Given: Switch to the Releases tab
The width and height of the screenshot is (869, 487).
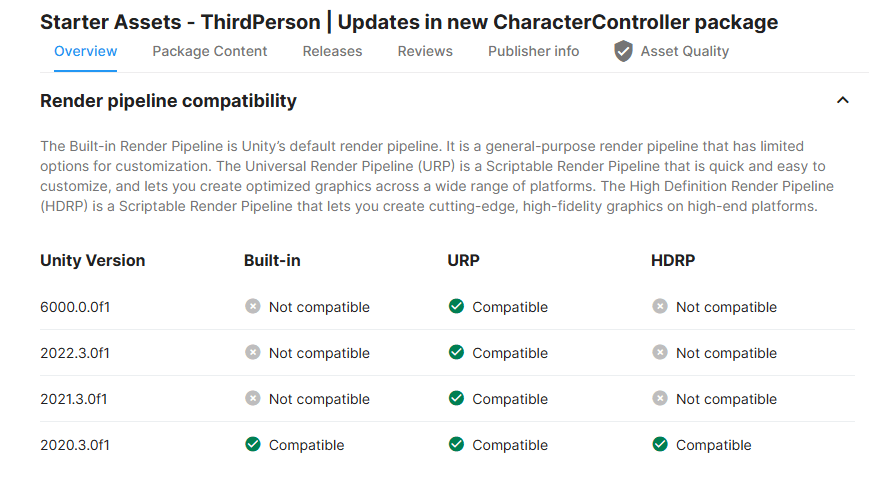Looking at the screenshot, I should (332, 52).
